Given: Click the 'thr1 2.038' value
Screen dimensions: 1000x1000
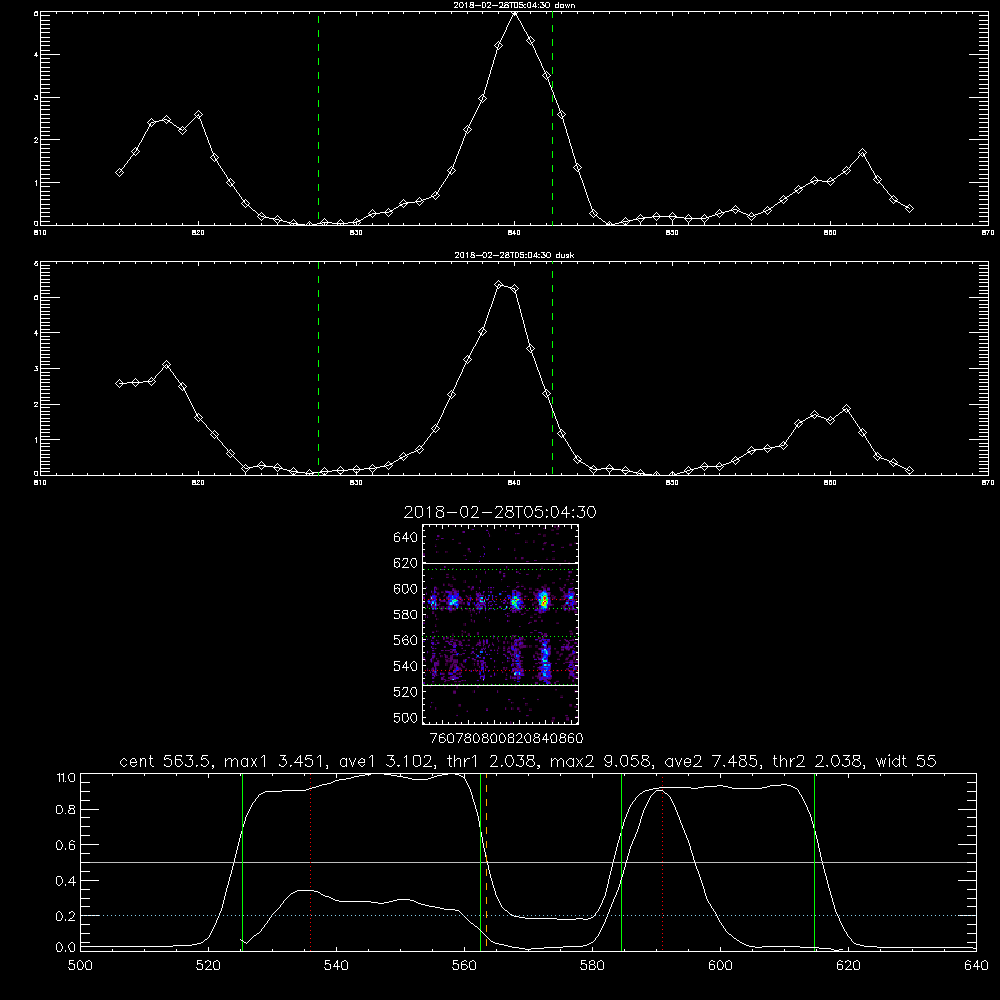Looking at the screenshot, I should point(491,761).
